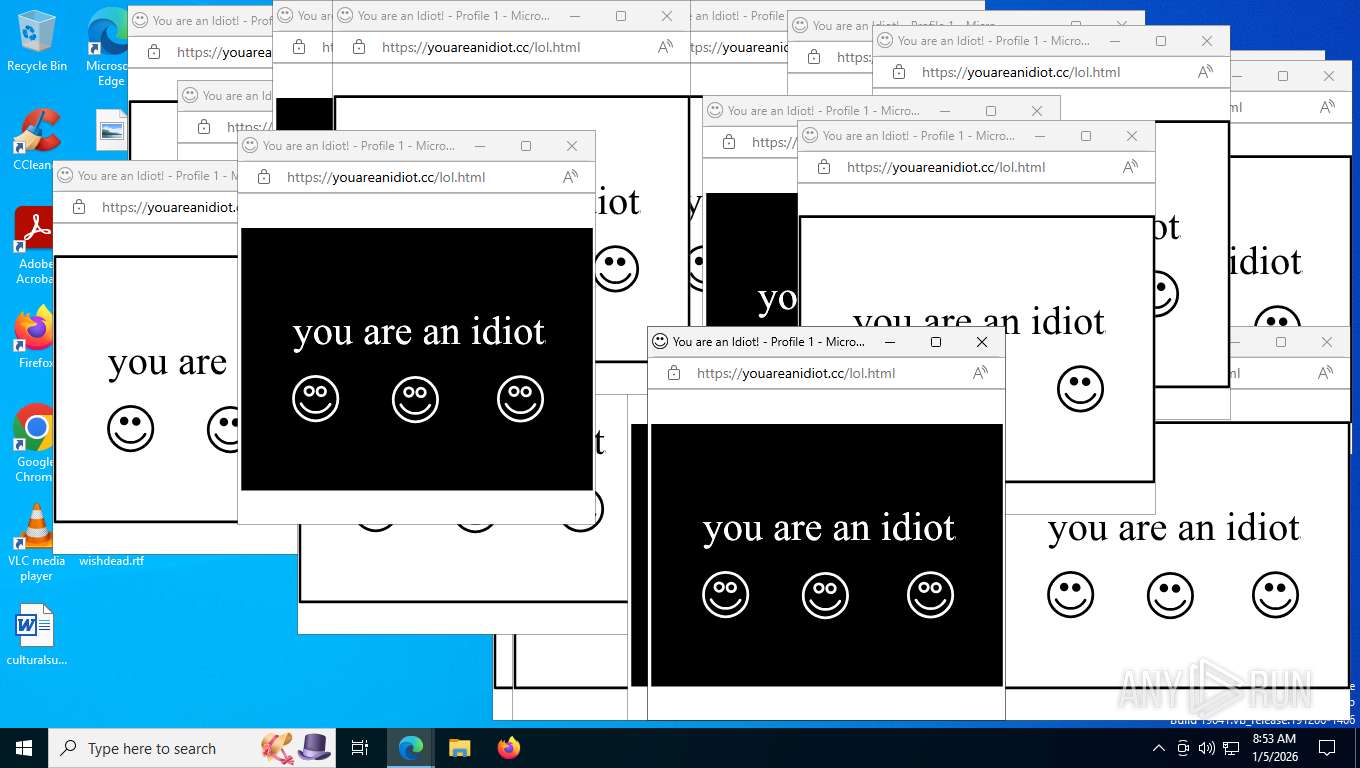Open the Recycle Bin desktop icon
1360x768 pixels.
[36, 41]
